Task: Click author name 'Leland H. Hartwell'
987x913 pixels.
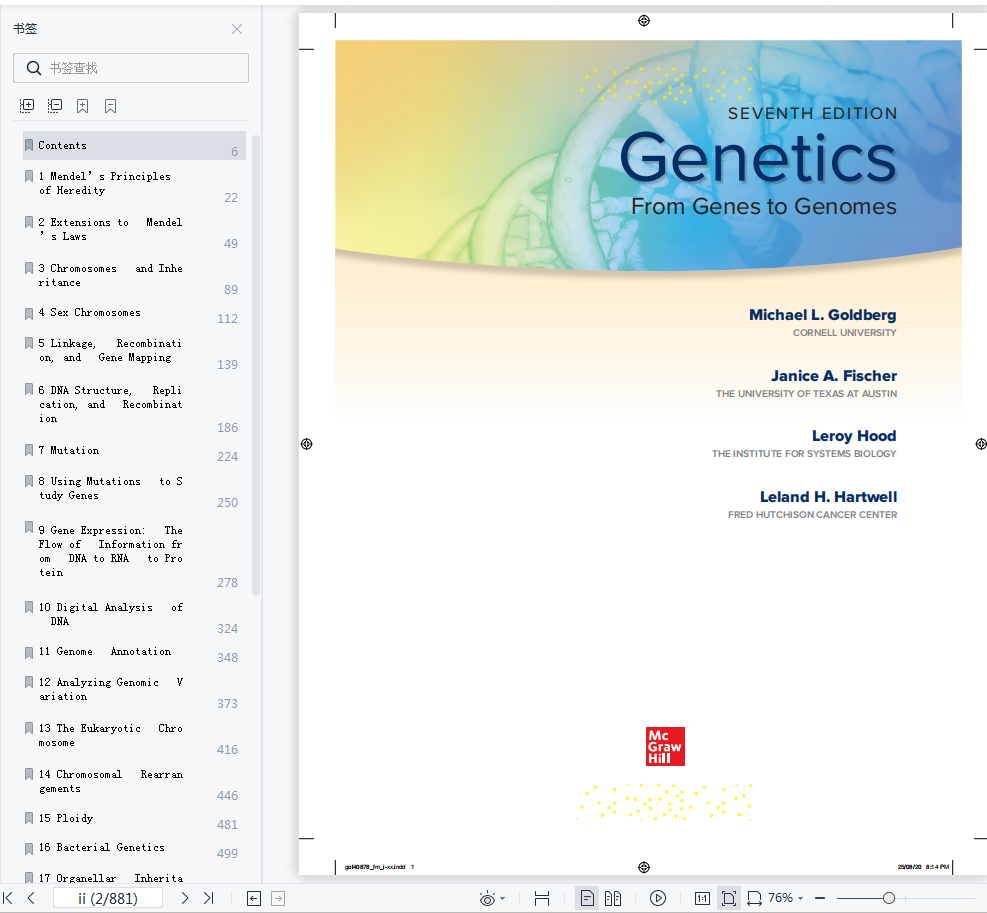Action: pyautogui.click(x=828, y=497)
